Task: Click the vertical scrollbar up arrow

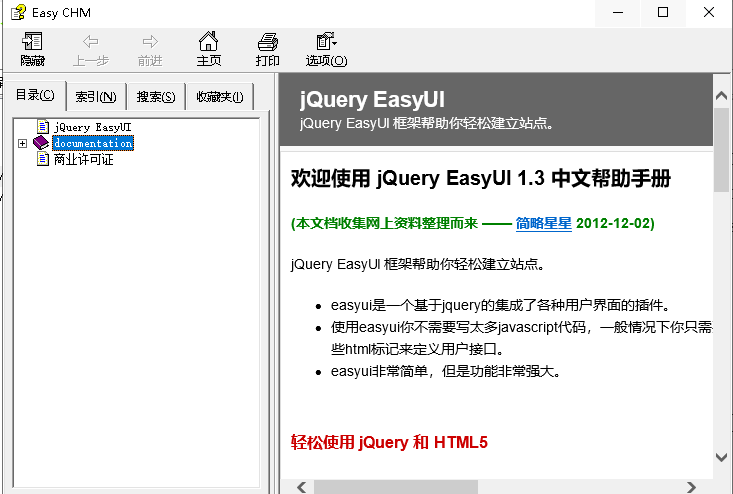Action: click(721, 96)
